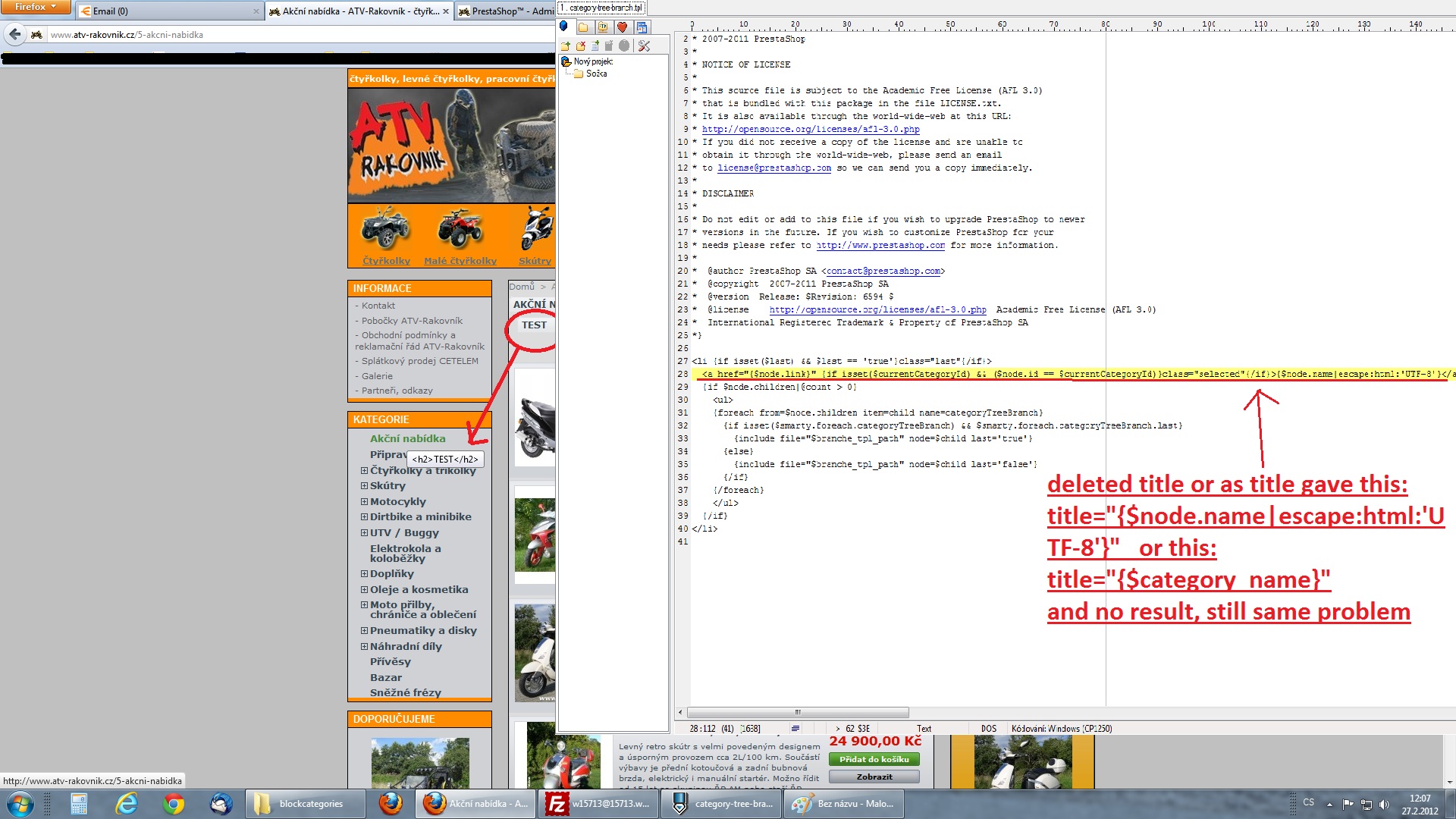Expand the Čtyřkolky a tříkolky category

coord(364,471)
